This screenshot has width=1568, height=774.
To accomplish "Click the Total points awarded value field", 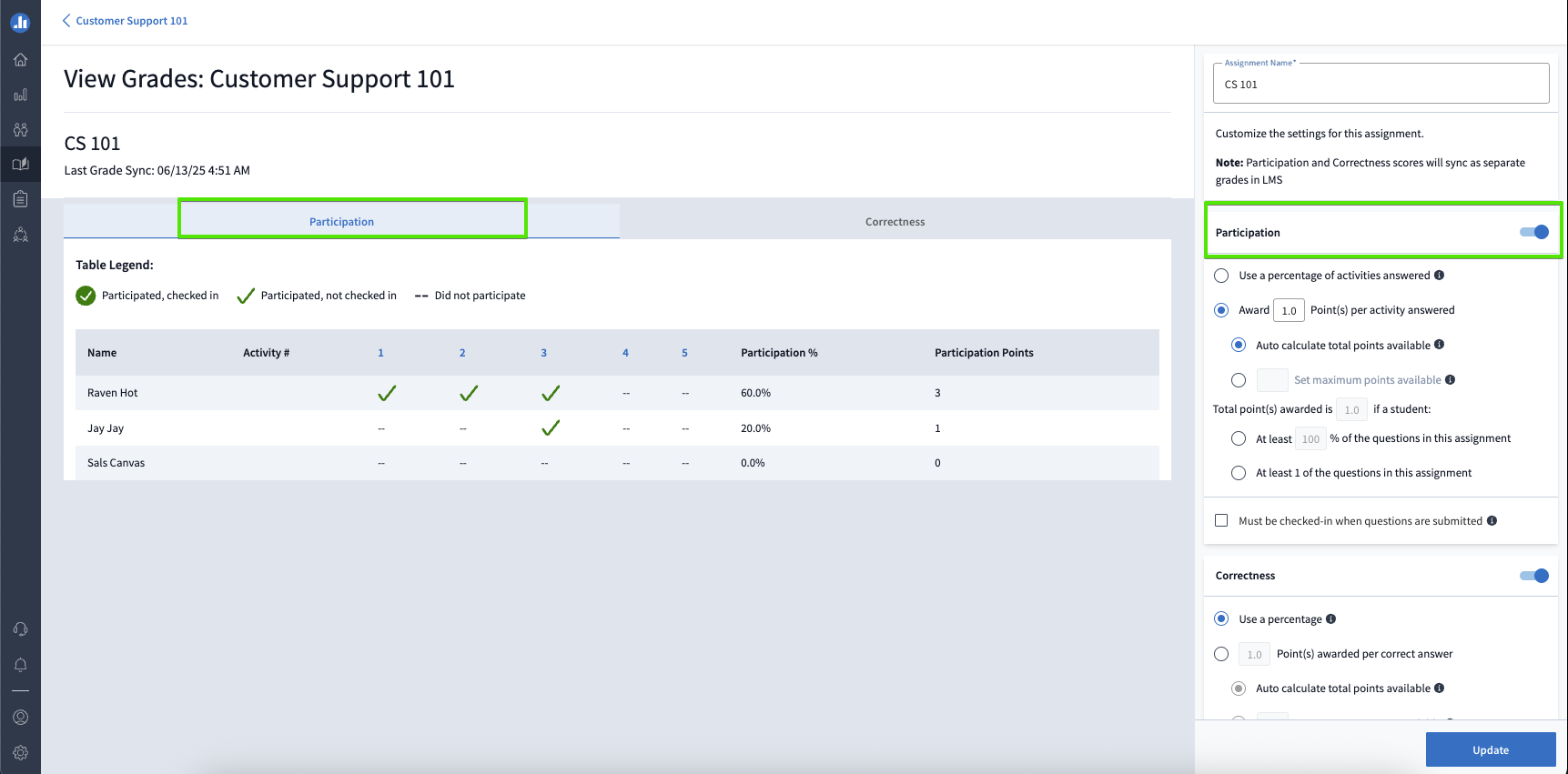I will 1351,409.
